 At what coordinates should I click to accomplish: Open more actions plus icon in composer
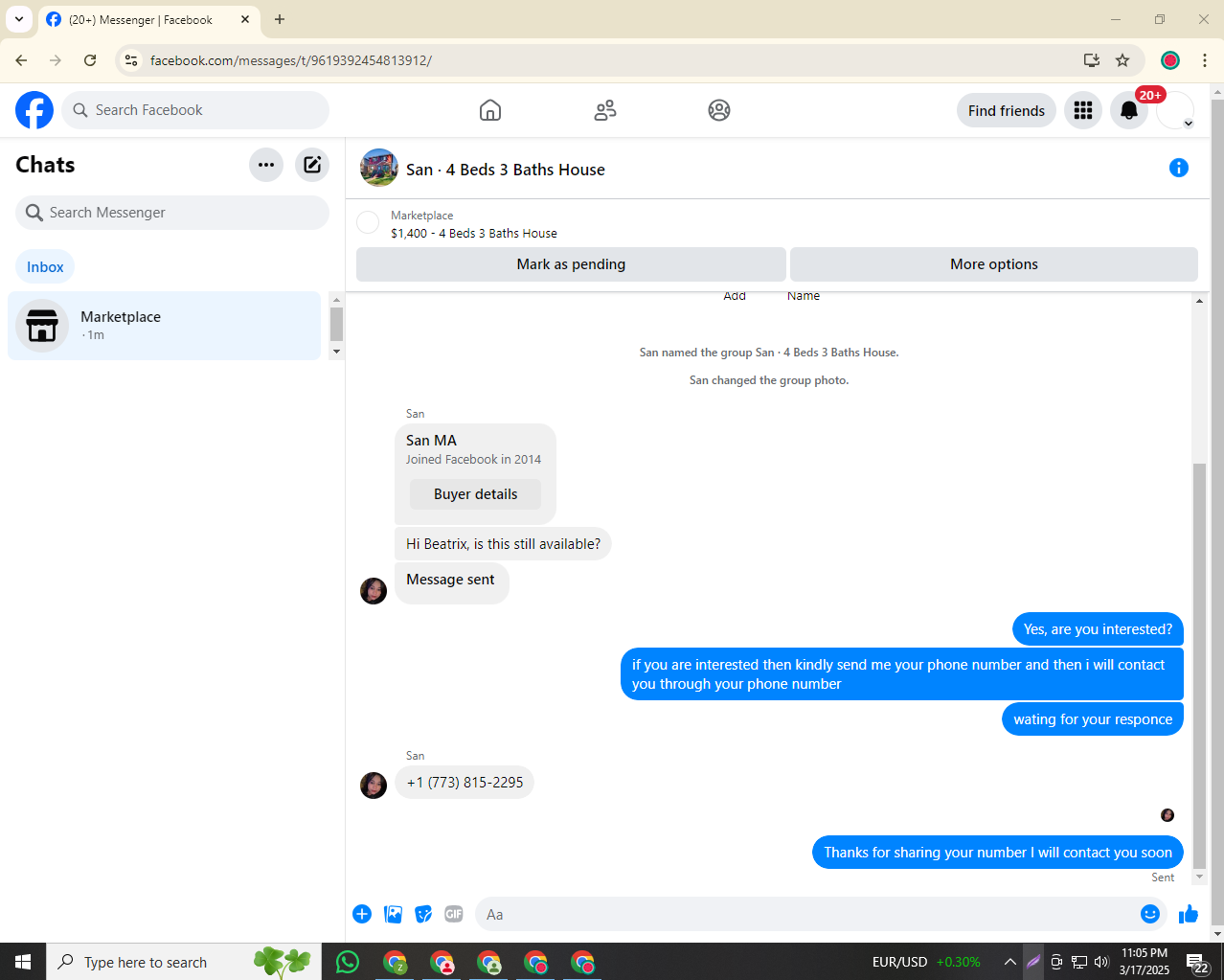coord(362,914)
